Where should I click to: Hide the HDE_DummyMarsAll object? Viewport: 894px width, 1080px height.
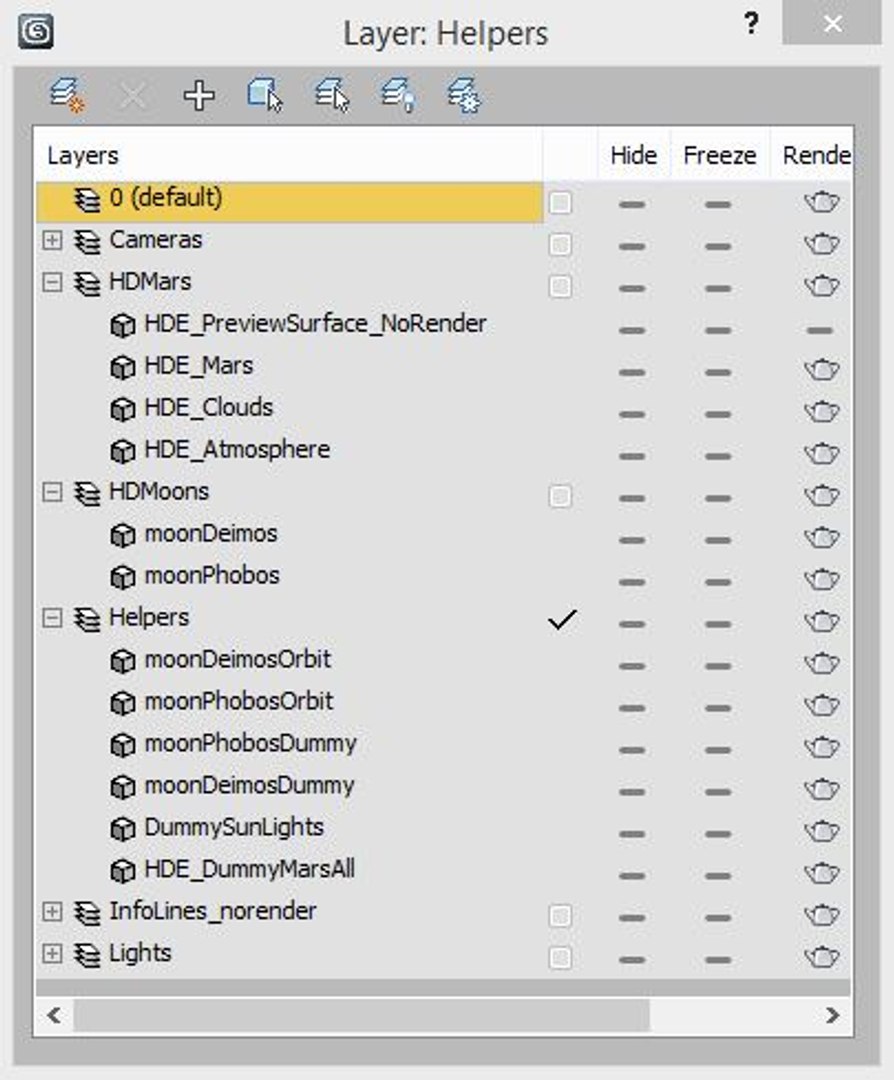pos(632,876)
